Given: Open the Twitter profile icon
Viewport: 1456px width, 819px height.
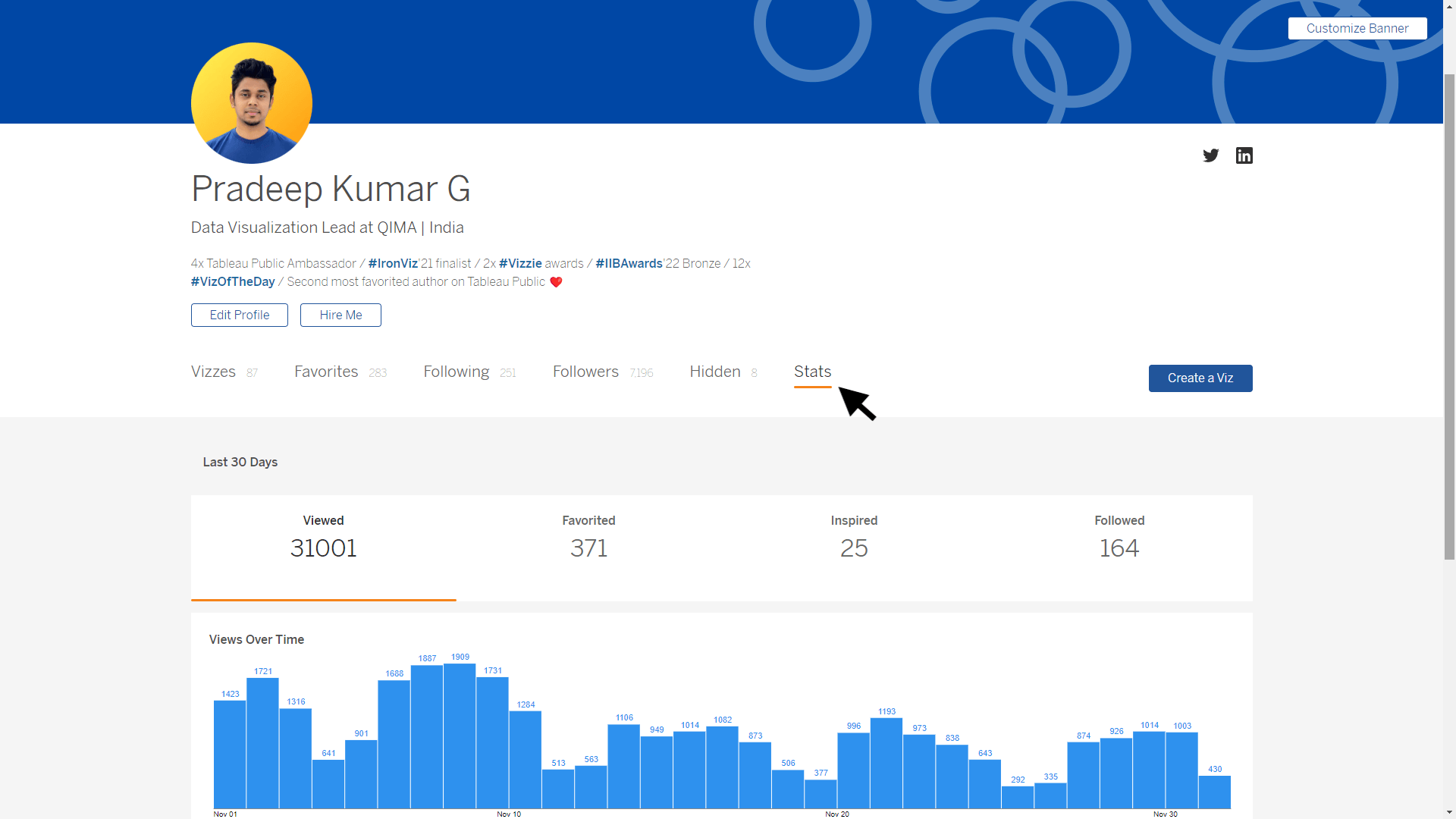Looking at the screenshot, I should [1210, 155].
